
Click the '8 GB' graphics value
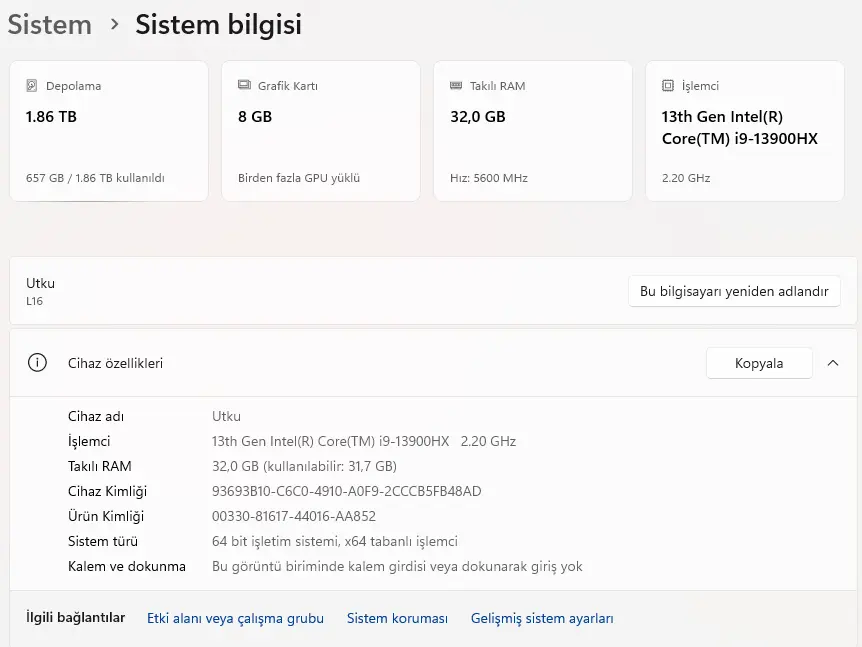click(255, 117)
